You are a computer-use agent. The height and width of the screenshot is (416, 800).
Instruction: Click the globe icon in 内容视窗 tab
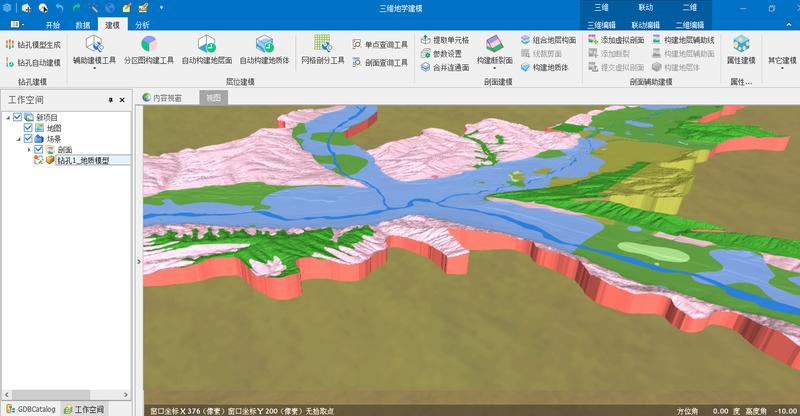coord(147,97)
